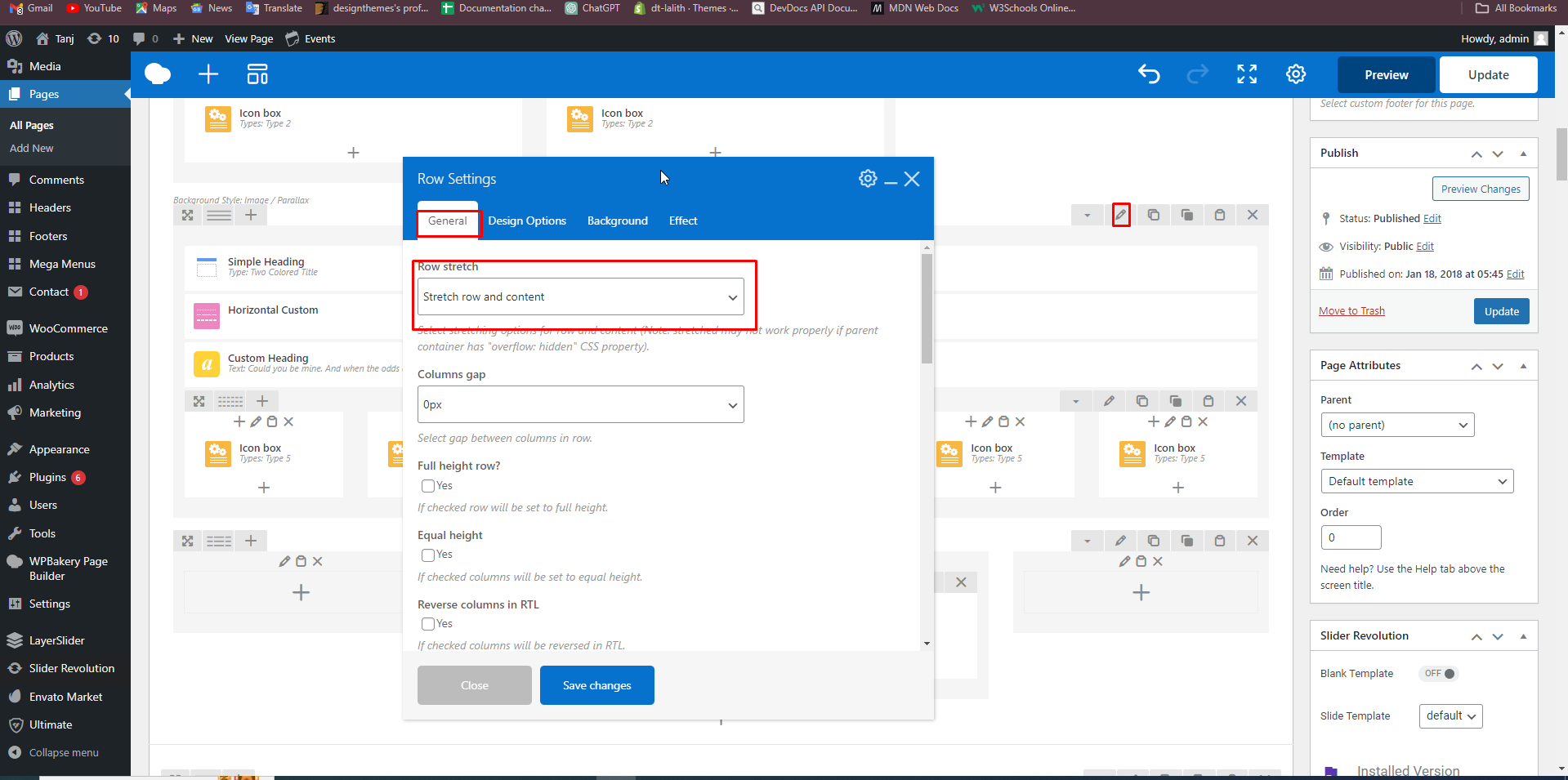Click Collapse menu in sidebar
Screen dimensions: 1568x780
tap(65, 752)
